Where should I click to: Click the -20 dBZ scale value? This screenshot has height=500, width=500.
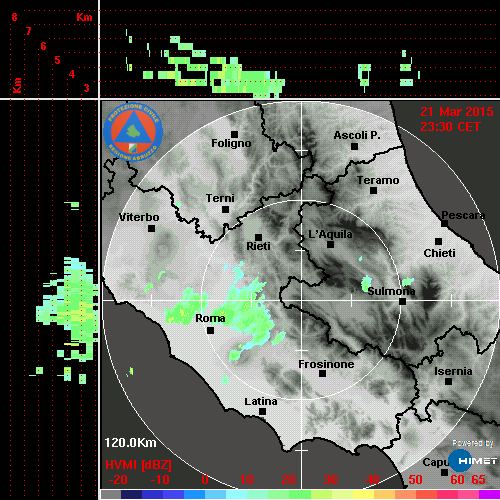pos(118,480)
